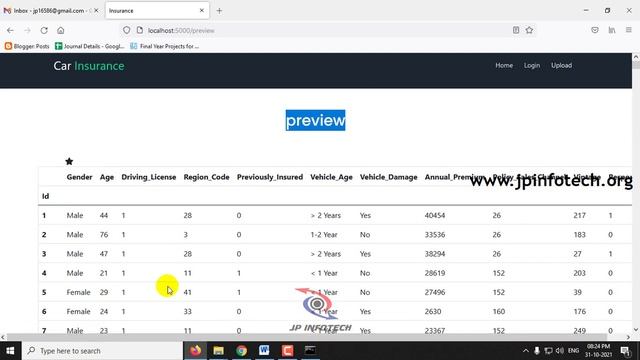Select the Insurance browser tab
The height and width of the screenshot is (360, 640).
pos(157,11)
